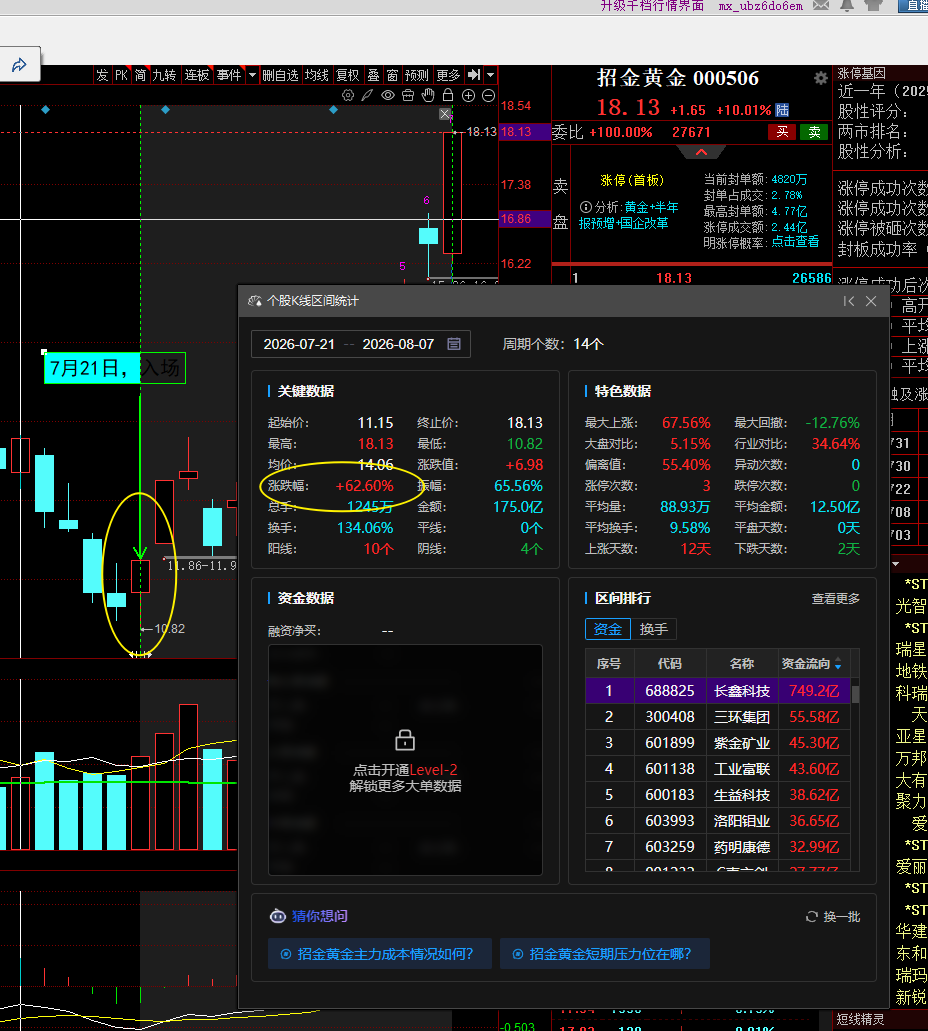
Task: Open the notification bell icon
Action: [x=847, y=5]
